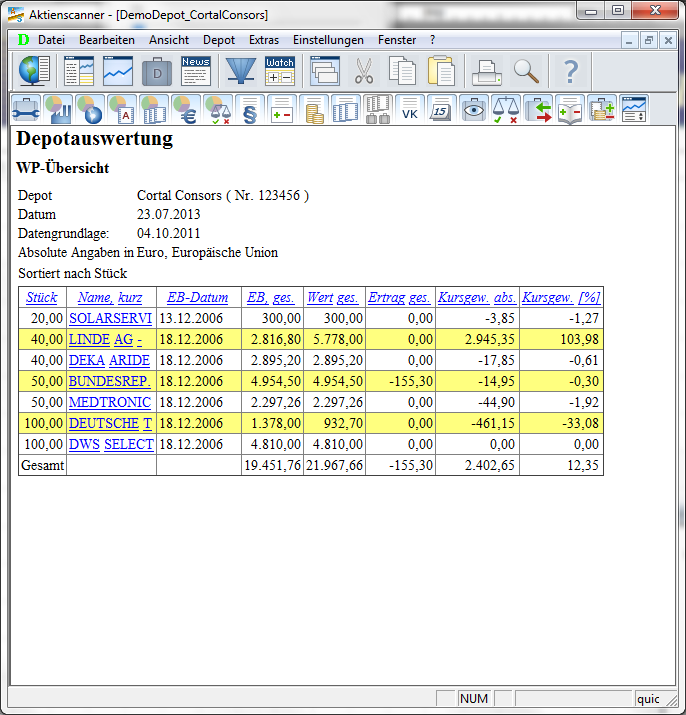Open the SOLARSERVI security link
This screenshot has height=715, width=686.
point(110,318)
